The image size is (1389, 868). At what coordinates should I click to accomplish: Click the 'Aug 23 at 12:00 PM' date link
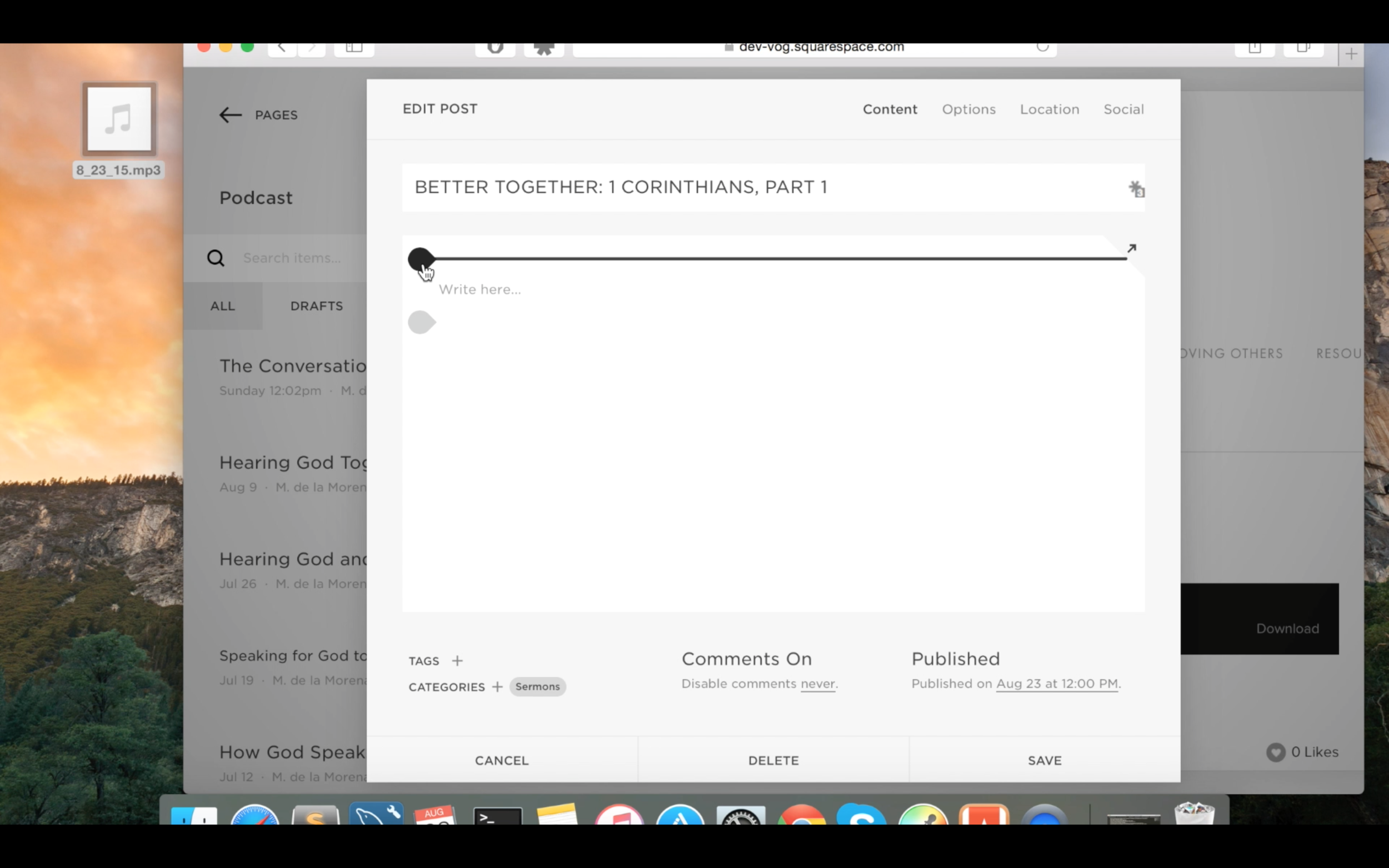(x=1057, y=684)
